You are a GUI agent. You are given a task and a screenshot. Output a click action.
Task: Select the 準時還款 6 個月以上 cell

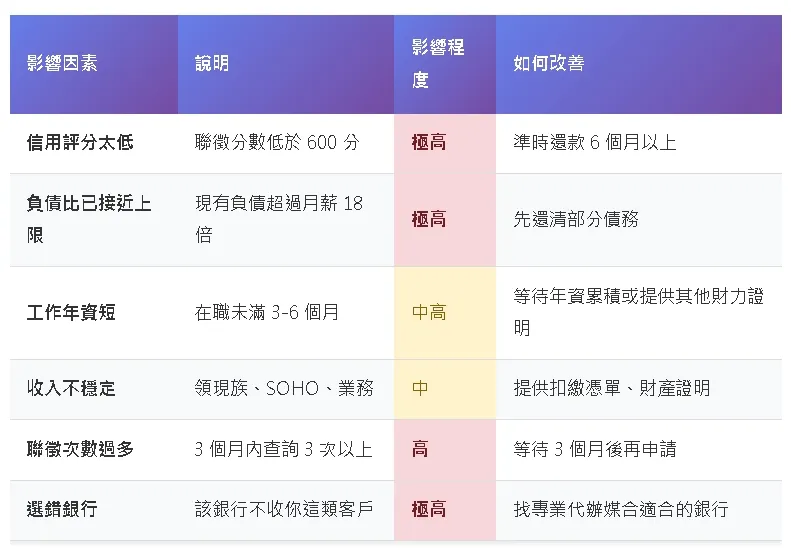(594, 143)
